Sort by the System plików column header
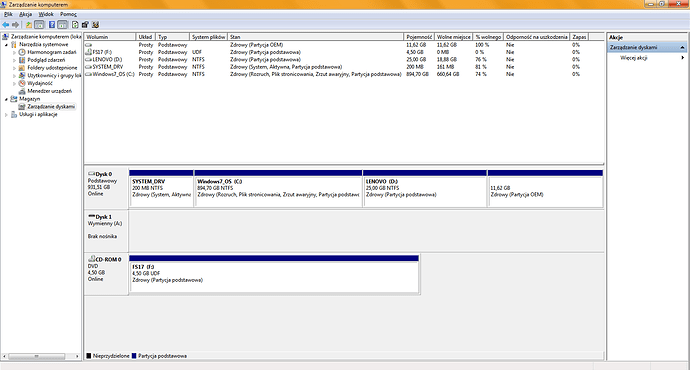This screenshot has height=370, width=690. click(x=209, y=37)
